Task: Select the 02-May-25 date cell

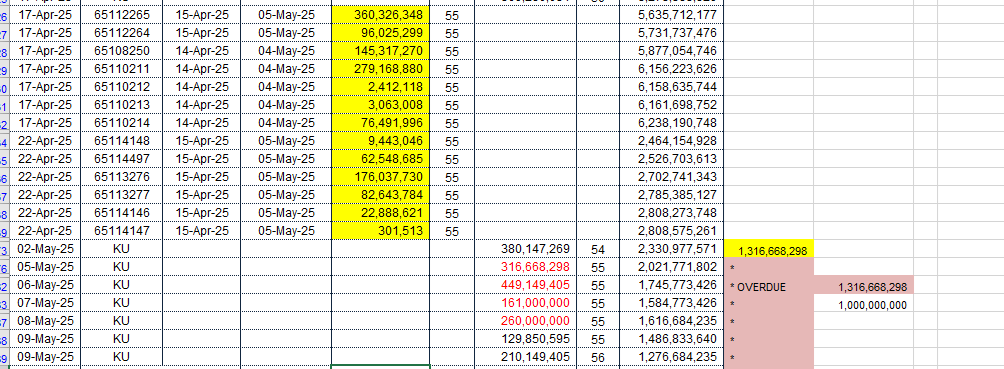Action: pos(40,249)
